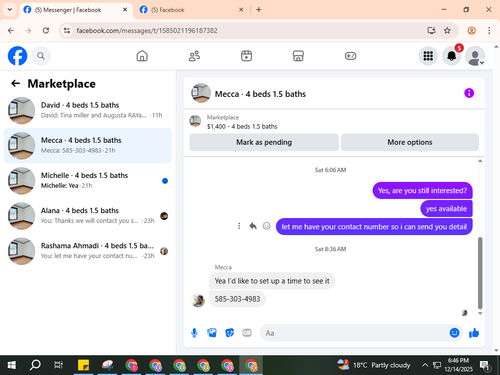Click the 'Yea I'd like to set up a time' message

tap(272, 281)
